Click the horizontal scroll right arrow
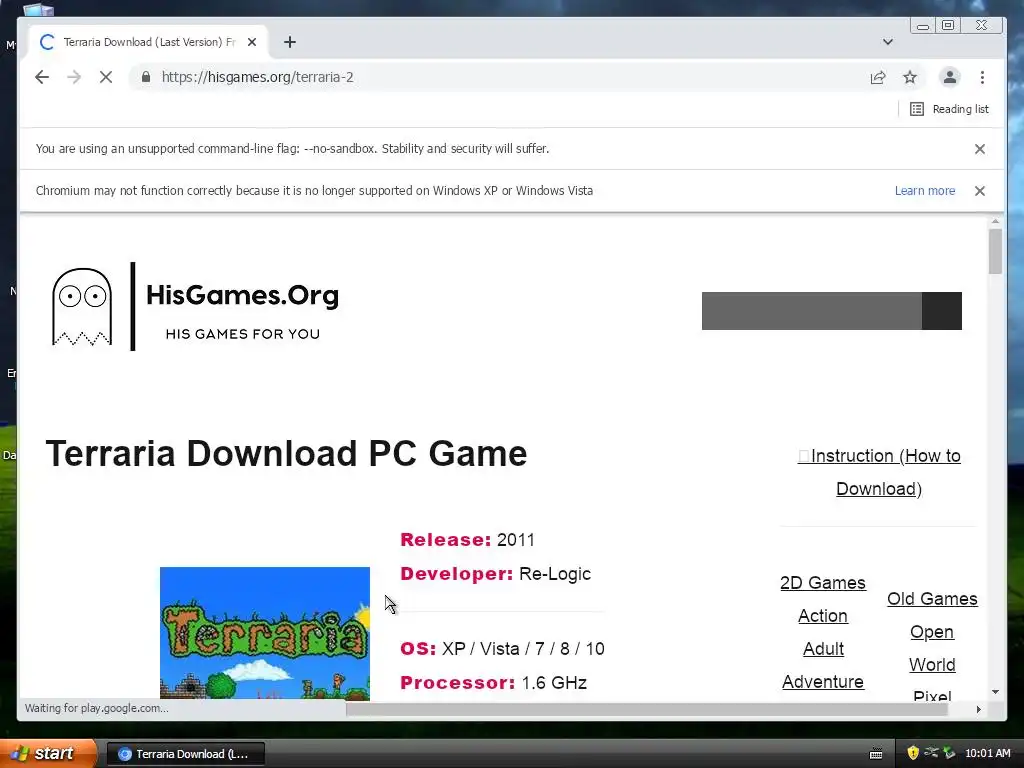This screenshot has height=768, width=1024. [978, 709]
